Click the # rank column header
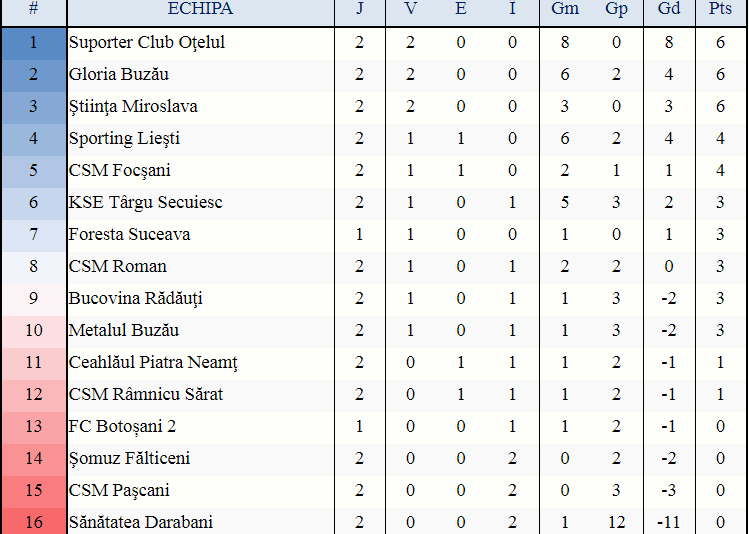Screen dimensions: 749x534 (33, 9)
